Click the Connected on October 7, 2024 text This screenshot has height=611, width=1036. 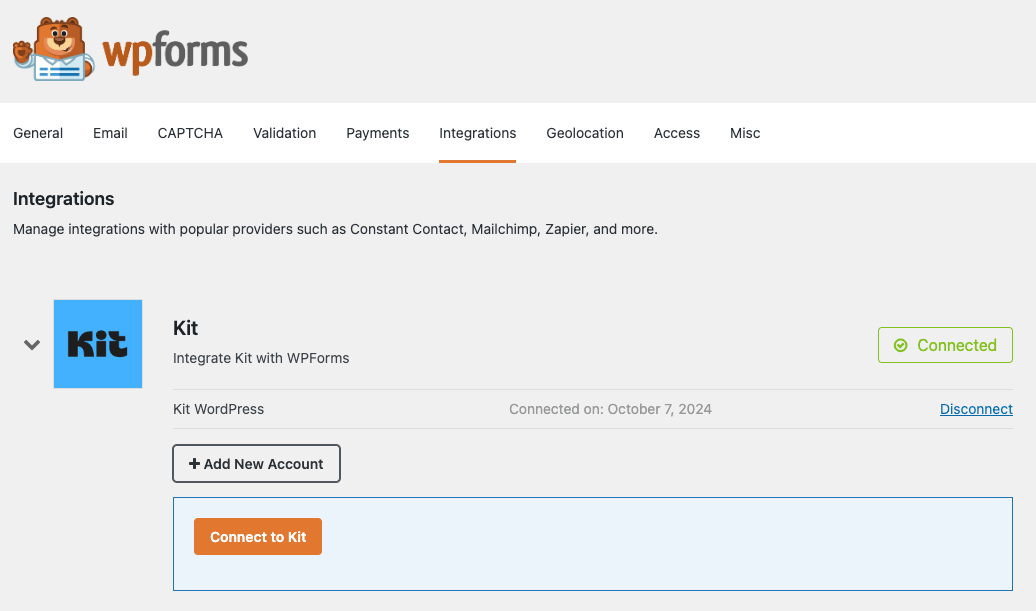coord(610,409)
